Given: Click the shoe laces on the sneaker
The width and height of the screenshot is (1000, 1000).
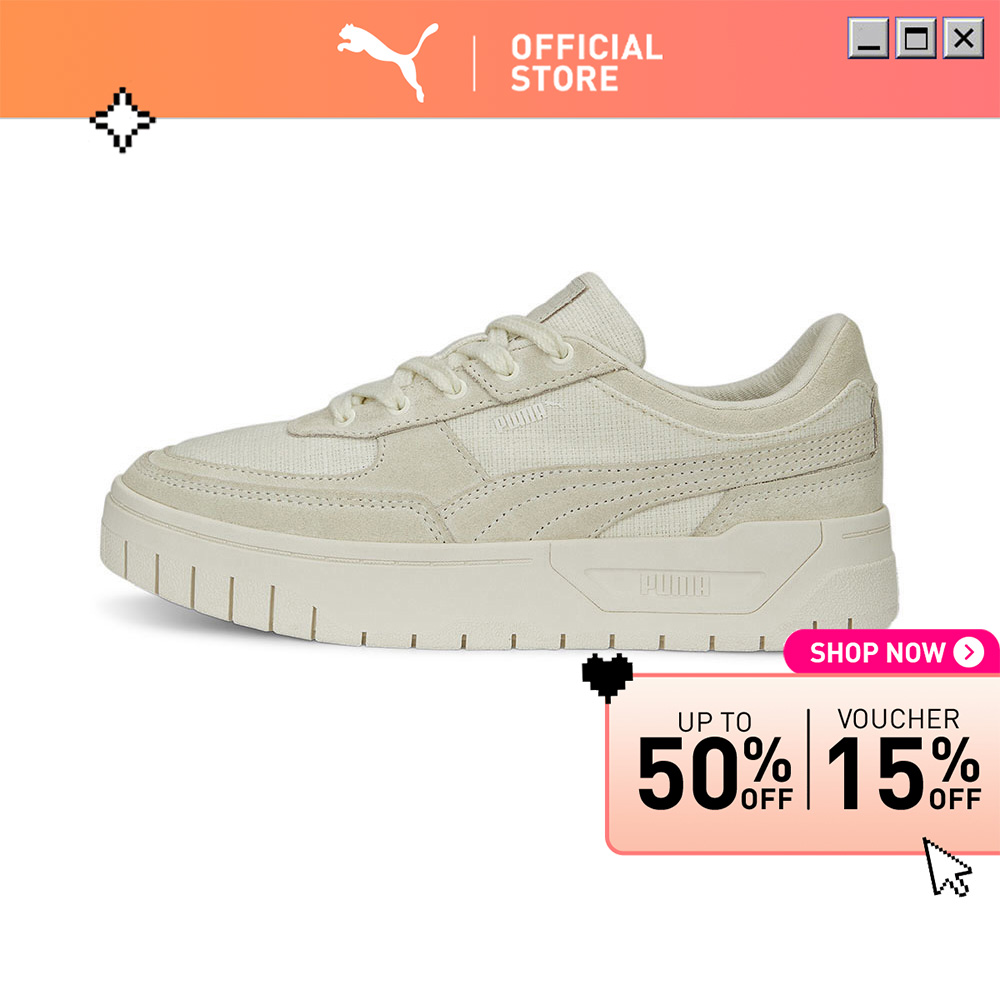Looking at the screenshot, I should (446, 367).
